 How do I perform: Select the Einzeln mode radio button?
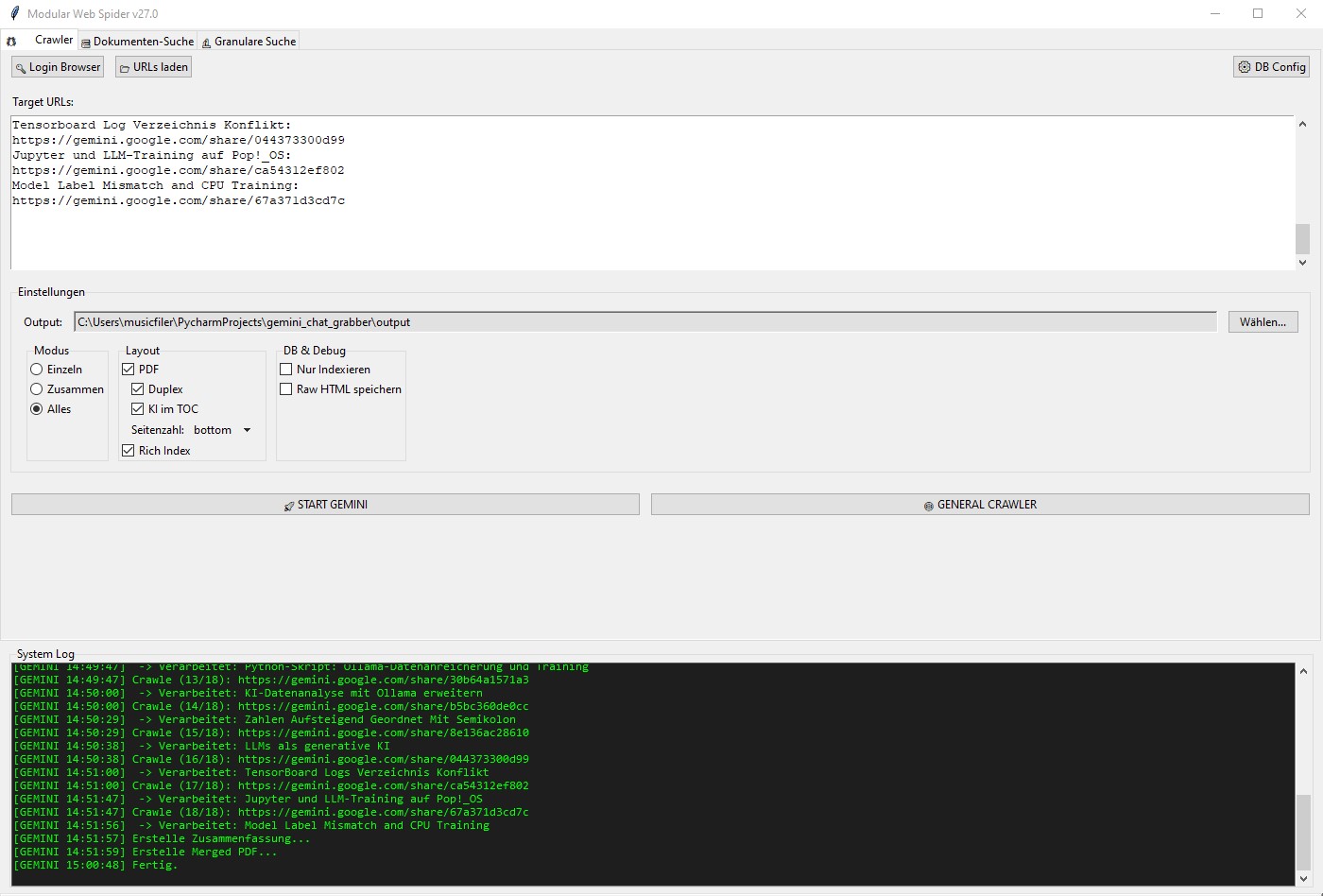click(37, 370)
